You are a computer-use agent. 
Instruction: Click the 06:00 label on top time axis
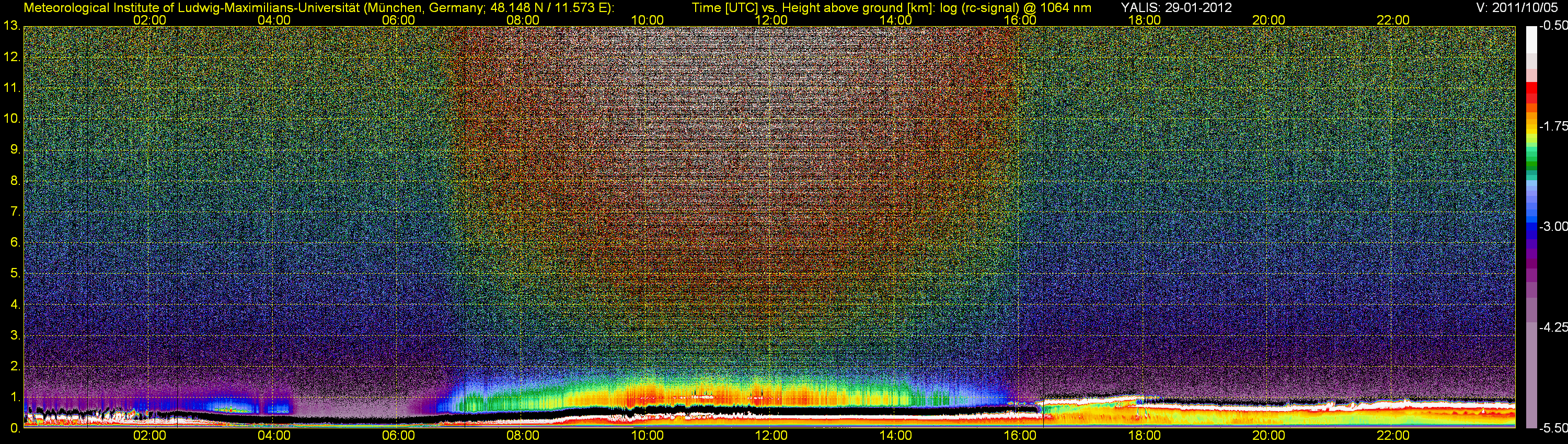(x=399, y=20)
